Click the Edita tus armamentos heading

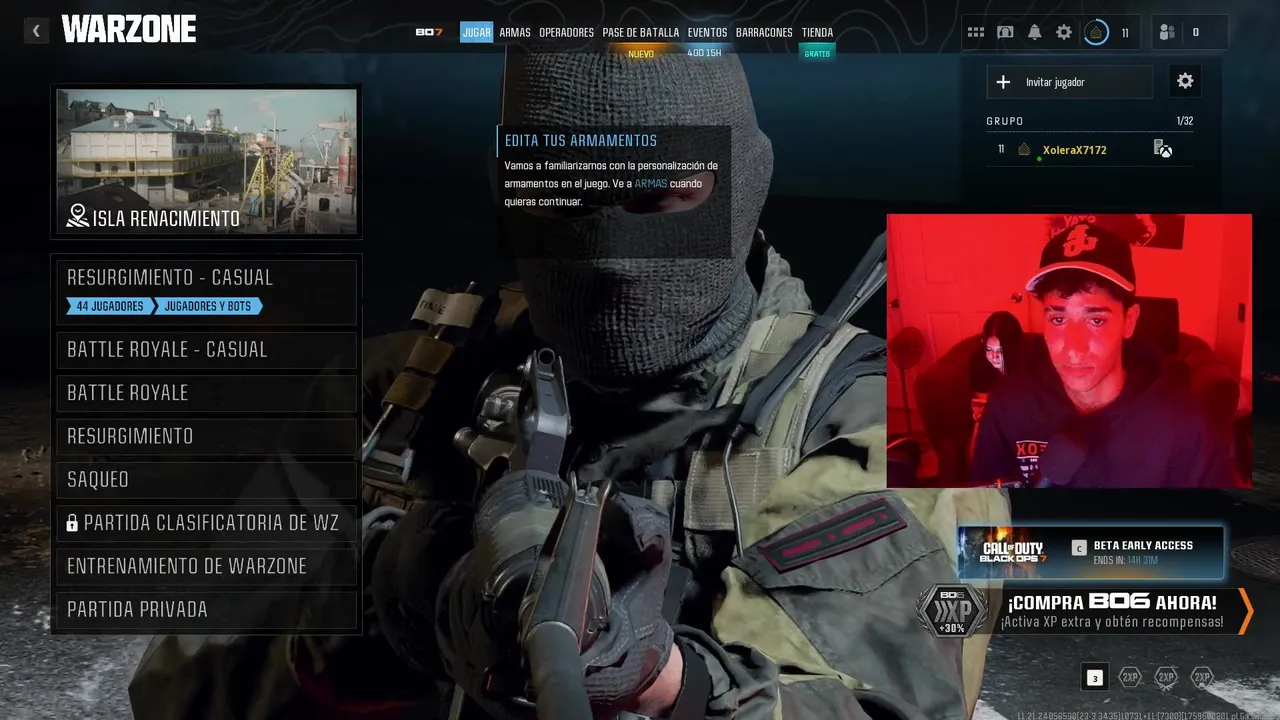pos(581,141)
